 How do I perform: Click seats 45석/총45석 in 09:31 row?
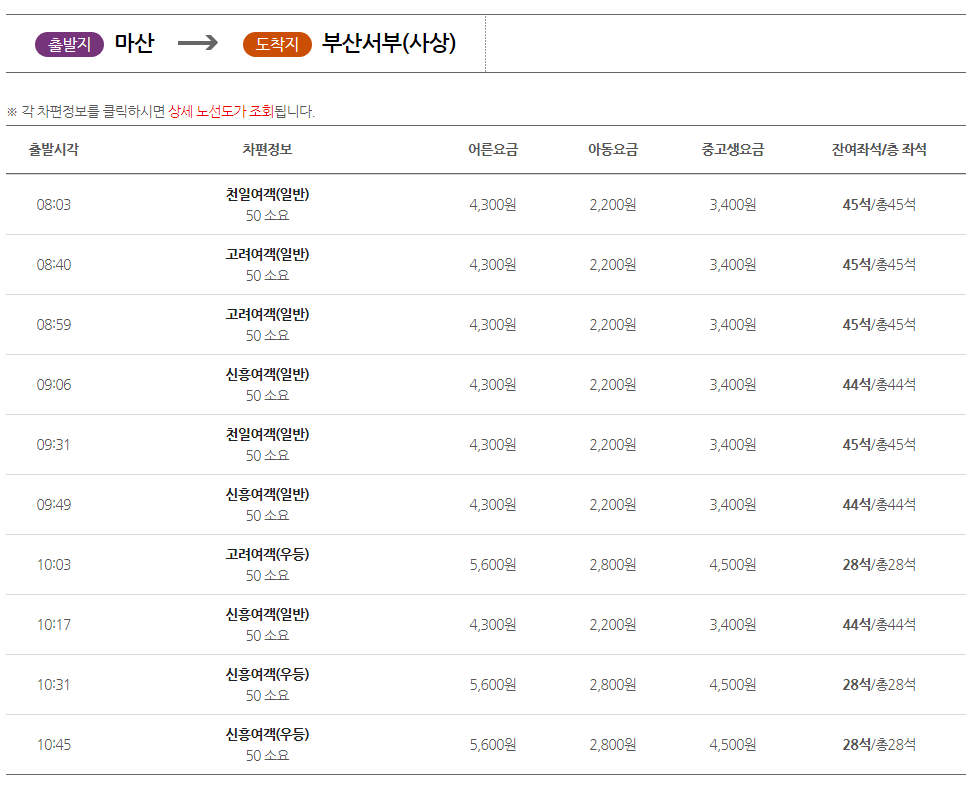tap(879, 444)
